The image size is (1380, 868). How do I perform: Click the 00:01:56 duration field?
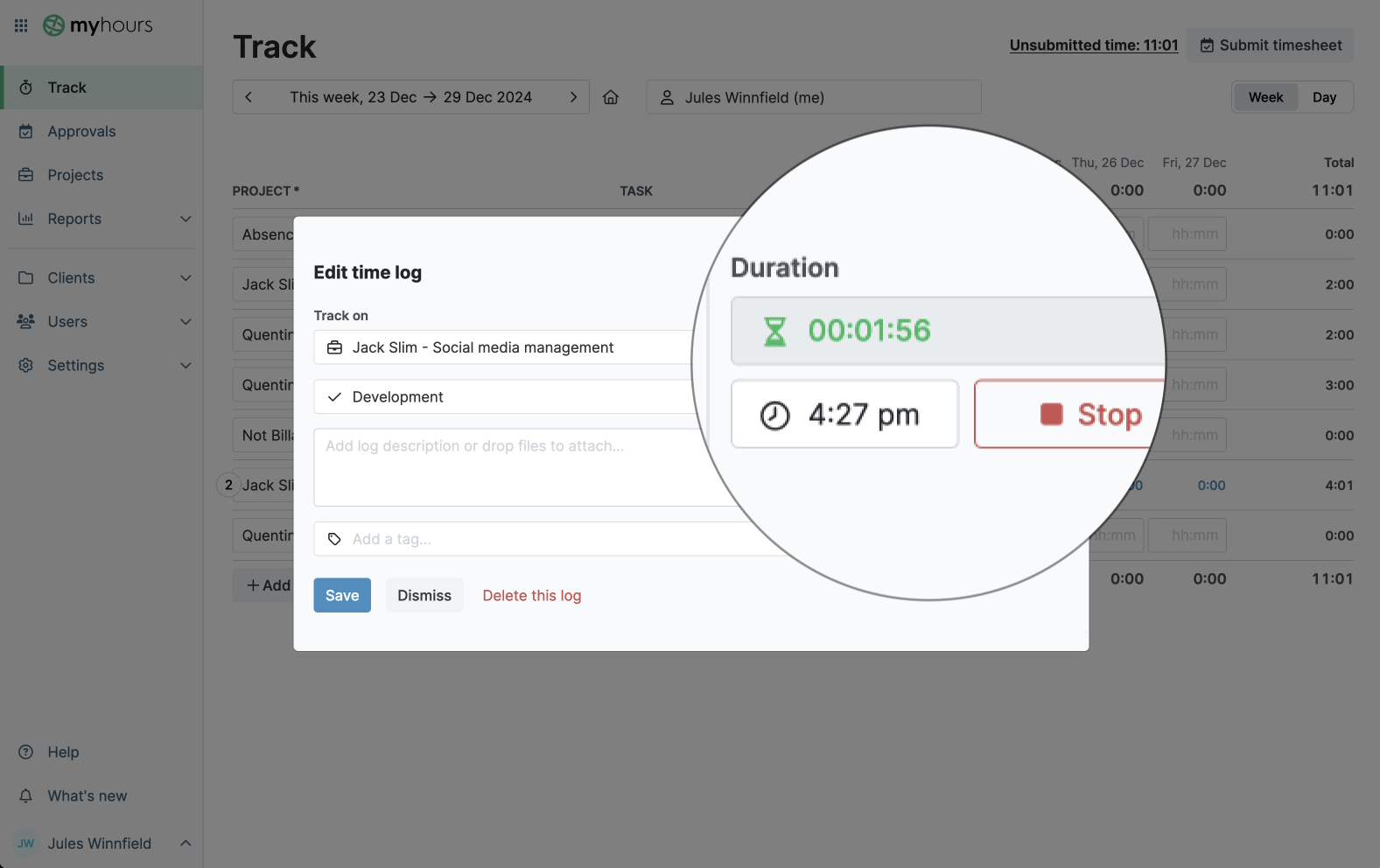(x=949, y=331)
